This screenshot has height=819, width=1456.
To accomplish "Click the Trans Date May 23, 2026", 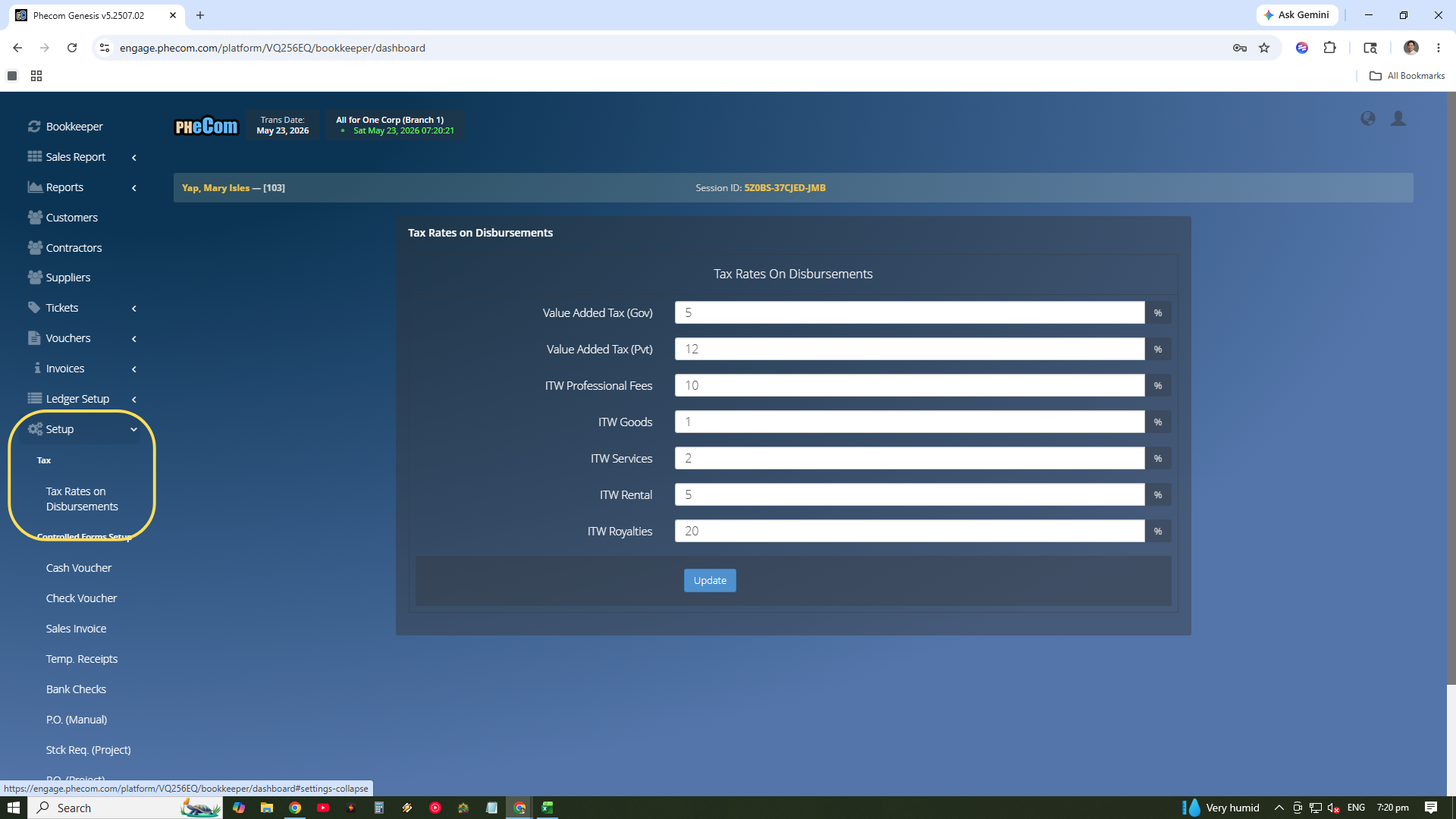I will click(x=283, y=130).
